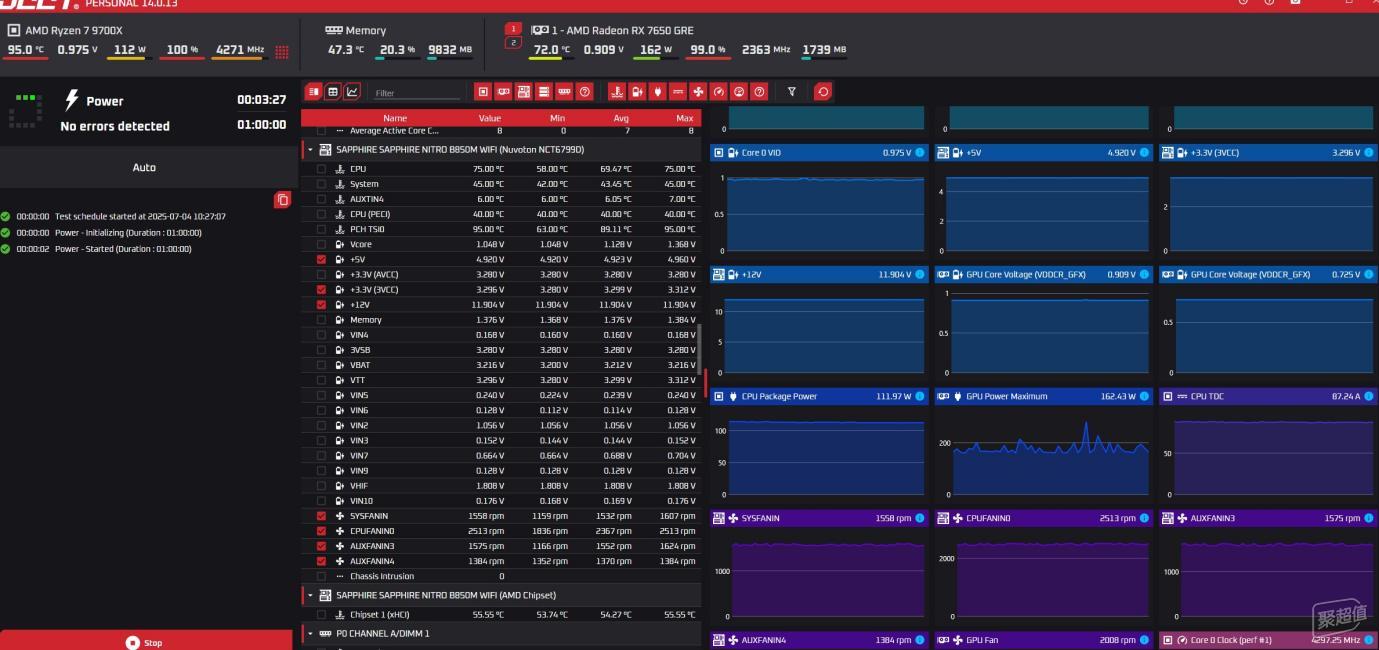
Task: Sort table by Max column
Action: [x=684, y=118]
